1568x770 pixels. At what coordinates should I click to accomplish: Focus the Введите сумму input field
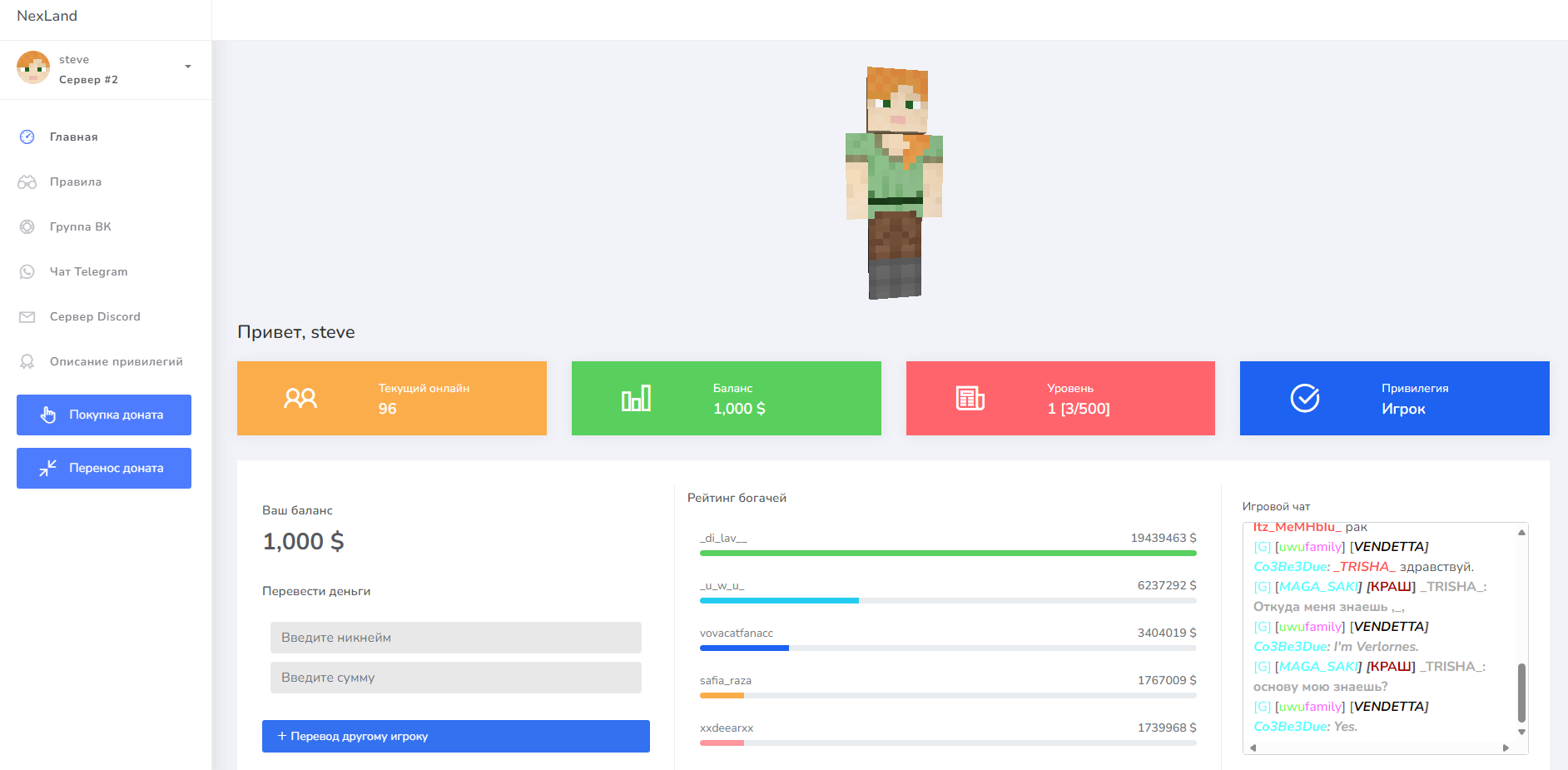pyautogui.click(x=456, y=678)
